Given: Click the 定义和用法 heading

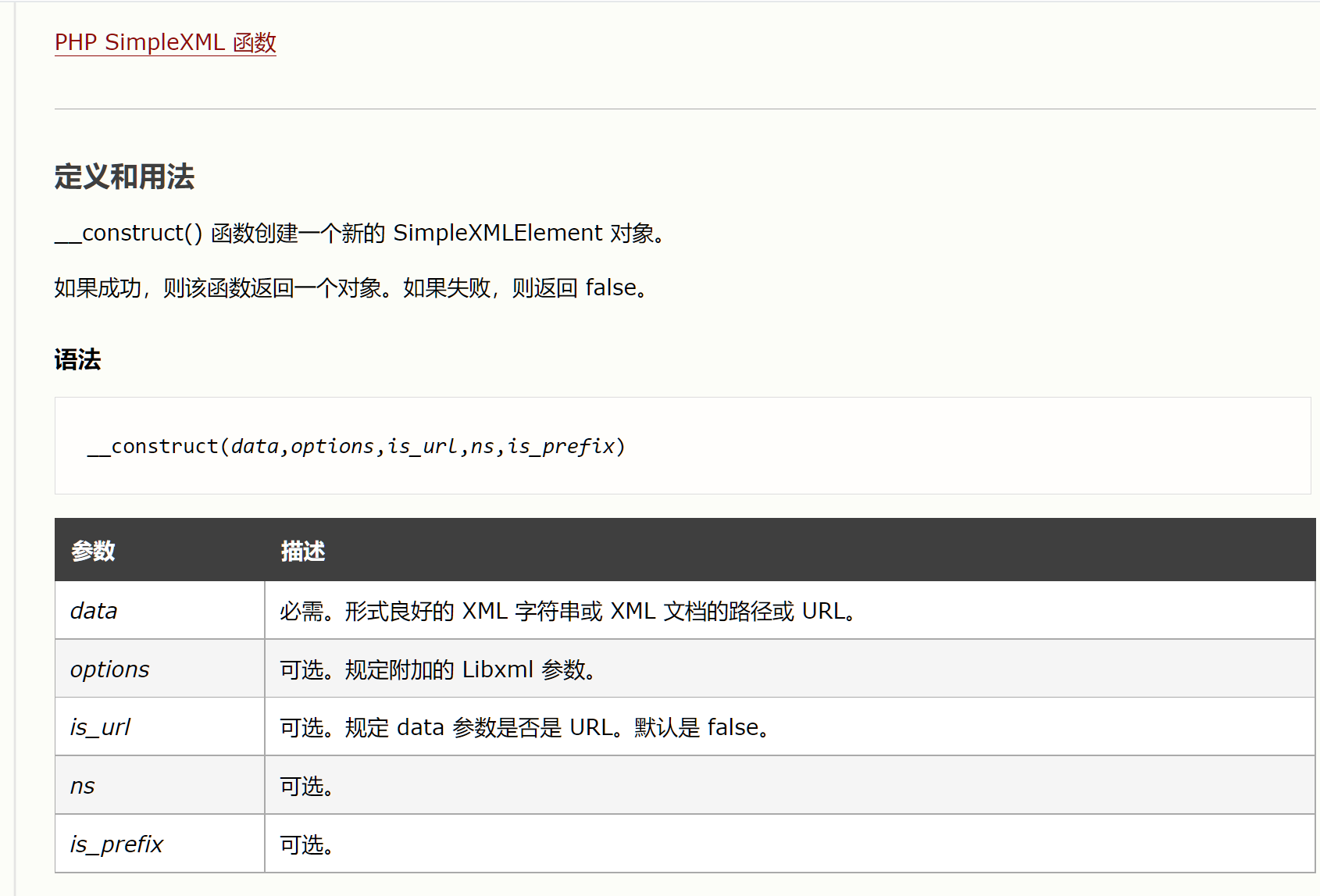Looking at the screenshot, I should [124, 177].
